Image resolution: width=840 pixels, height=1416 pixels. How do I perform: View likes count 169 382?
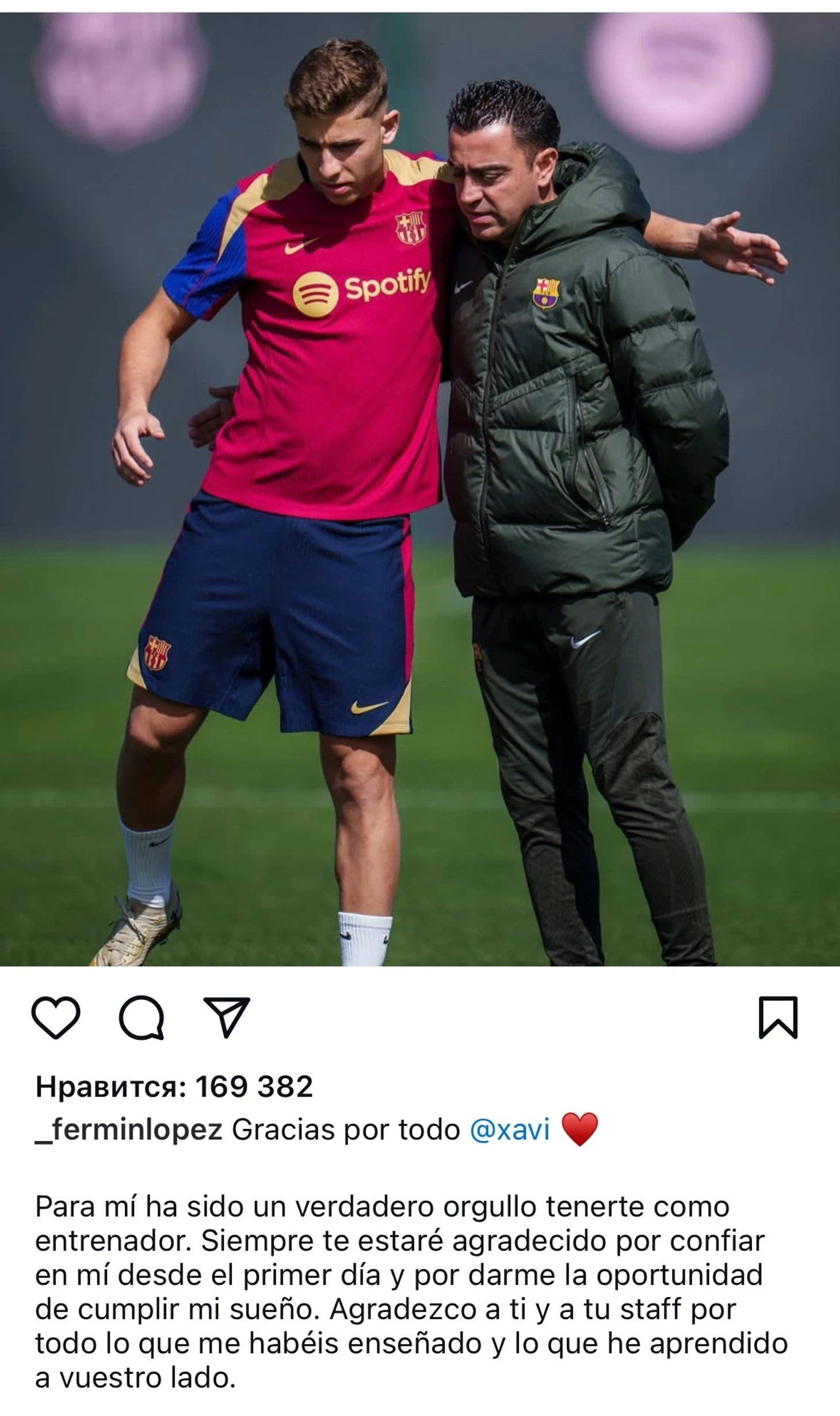click(254, 1087)
